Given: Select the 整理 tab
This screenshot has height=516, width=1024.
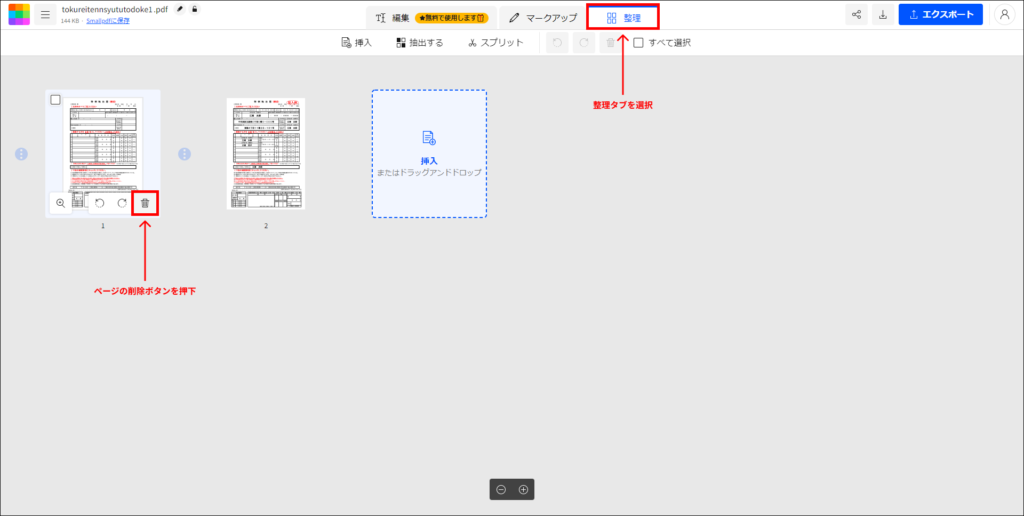Looking at the screenshot, I should (623, 18).
